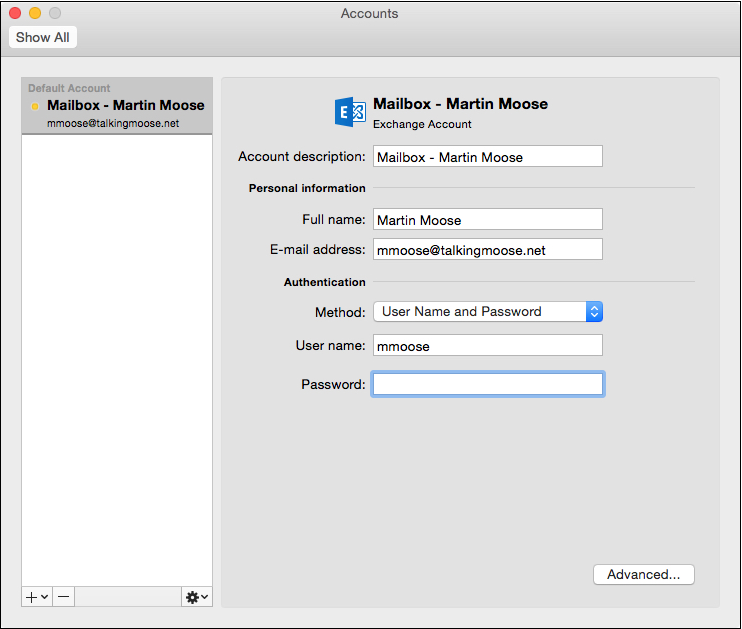Click the Full name field
Viewport: 742px width, 629px height.
click(x=488, y=220)
